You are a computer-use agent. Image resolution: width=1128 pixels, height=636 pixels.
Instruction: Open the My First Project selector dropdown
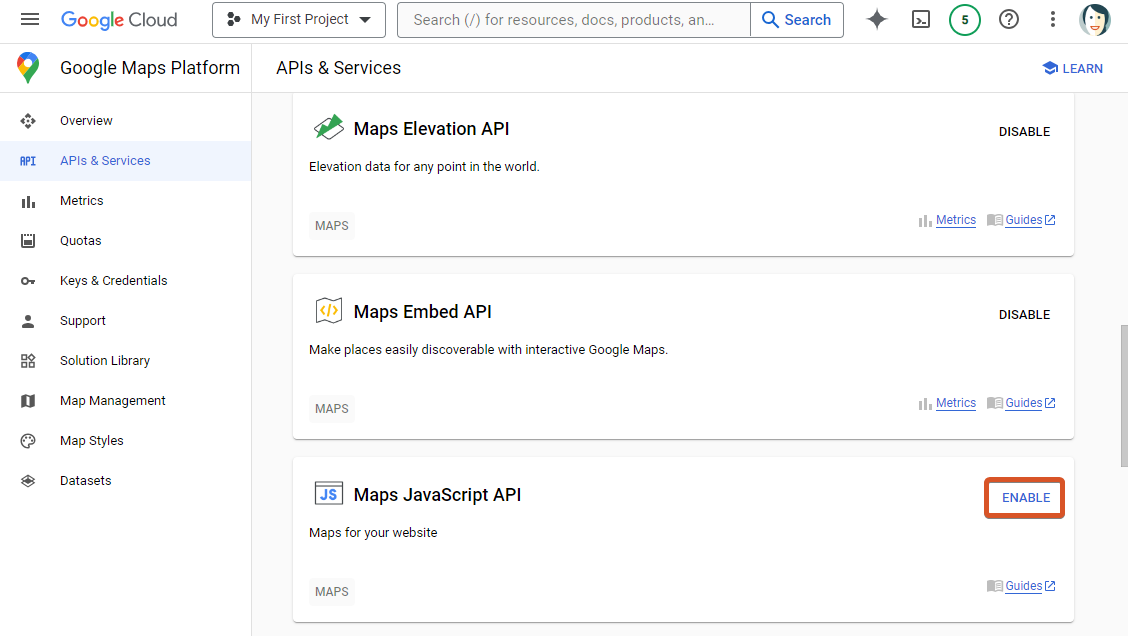tap(299, 19)
